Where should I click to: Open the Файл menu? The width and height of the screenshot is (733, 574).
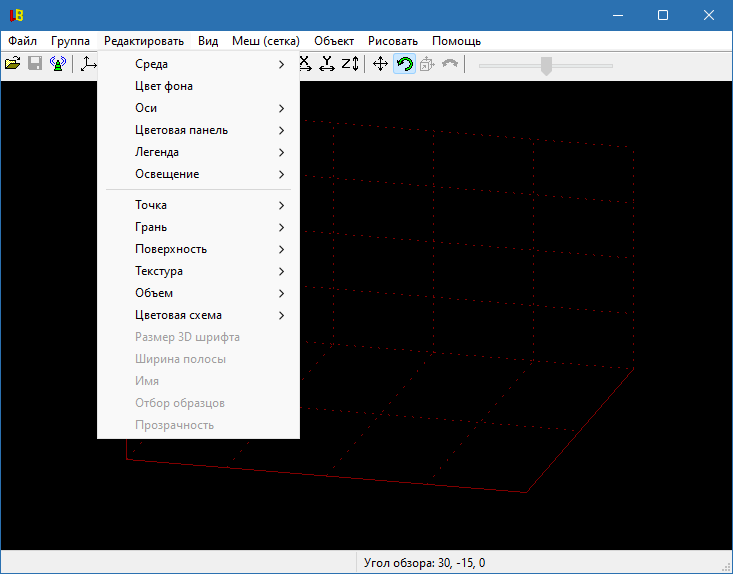22,41
